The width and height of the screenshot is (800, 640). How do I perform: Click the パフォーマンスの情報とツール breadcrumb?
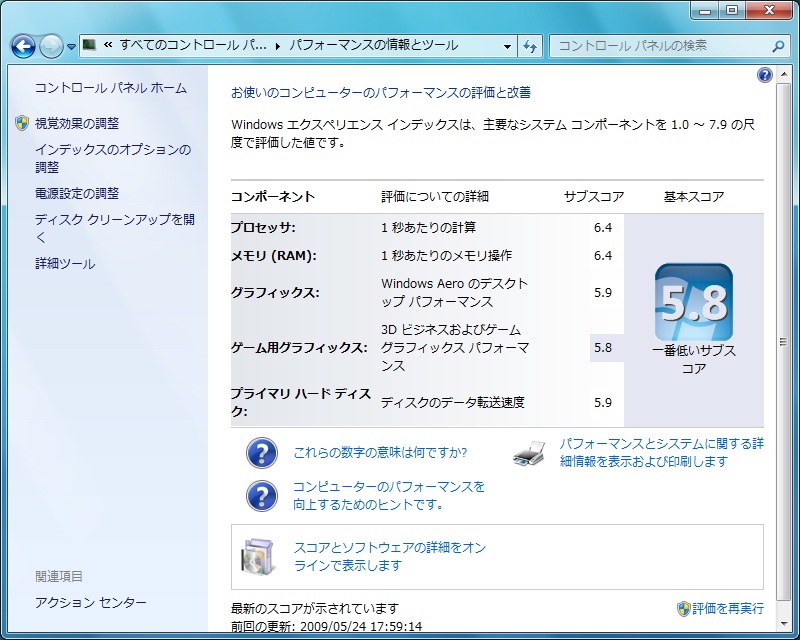[x=373, y=45]
